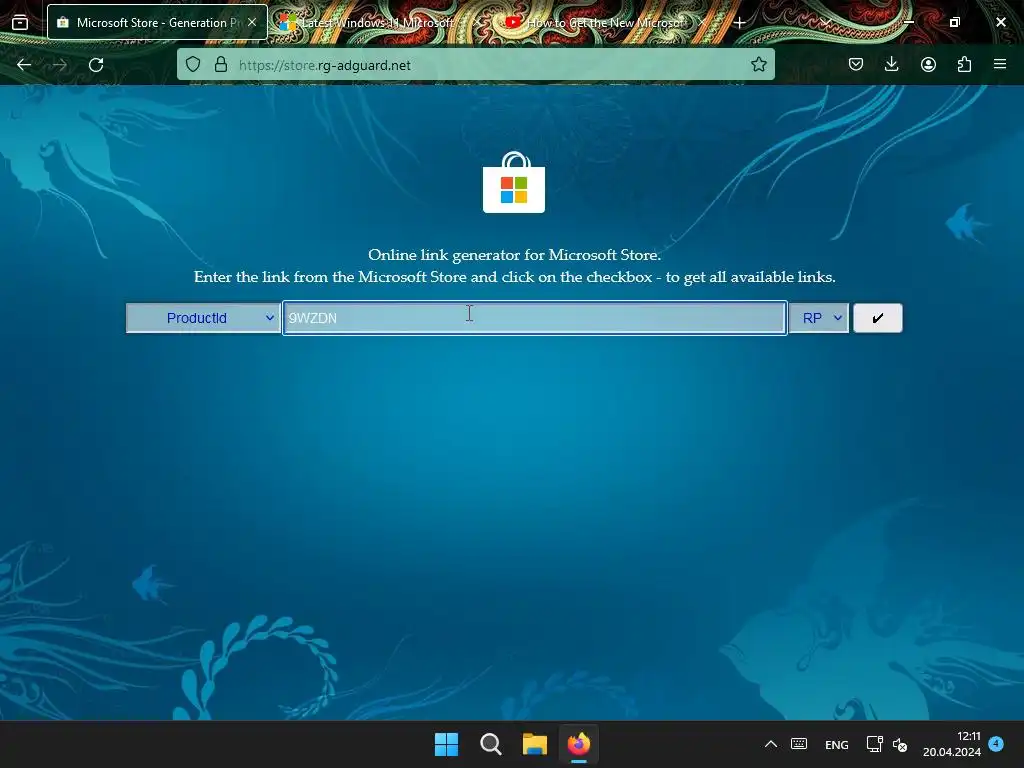Open the extensions puzzle icon
The width and height of the screenshot is (1024, 768).
pos(964,64)
